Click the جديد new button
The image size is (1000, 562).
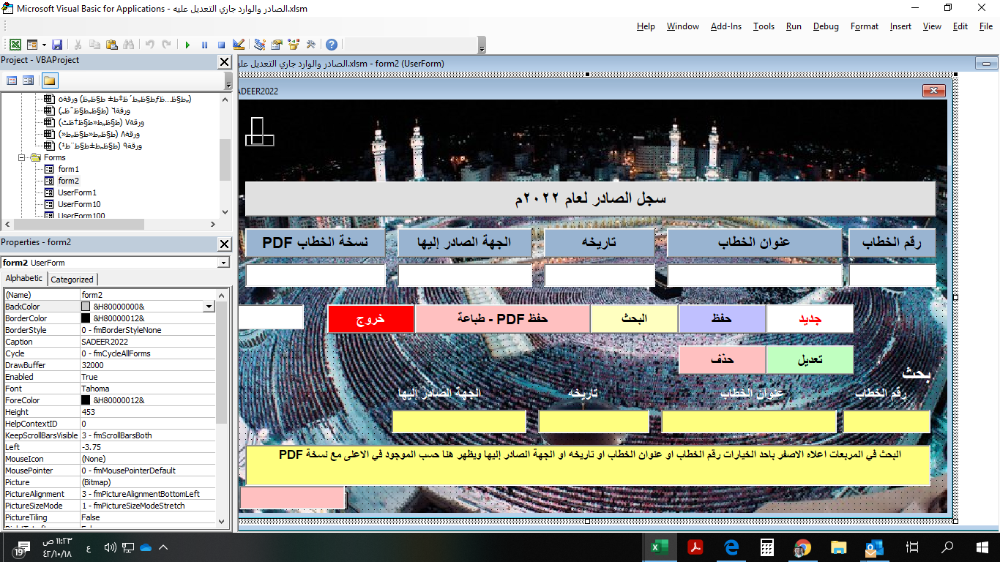pyautogui.click(x=809, y=319)
